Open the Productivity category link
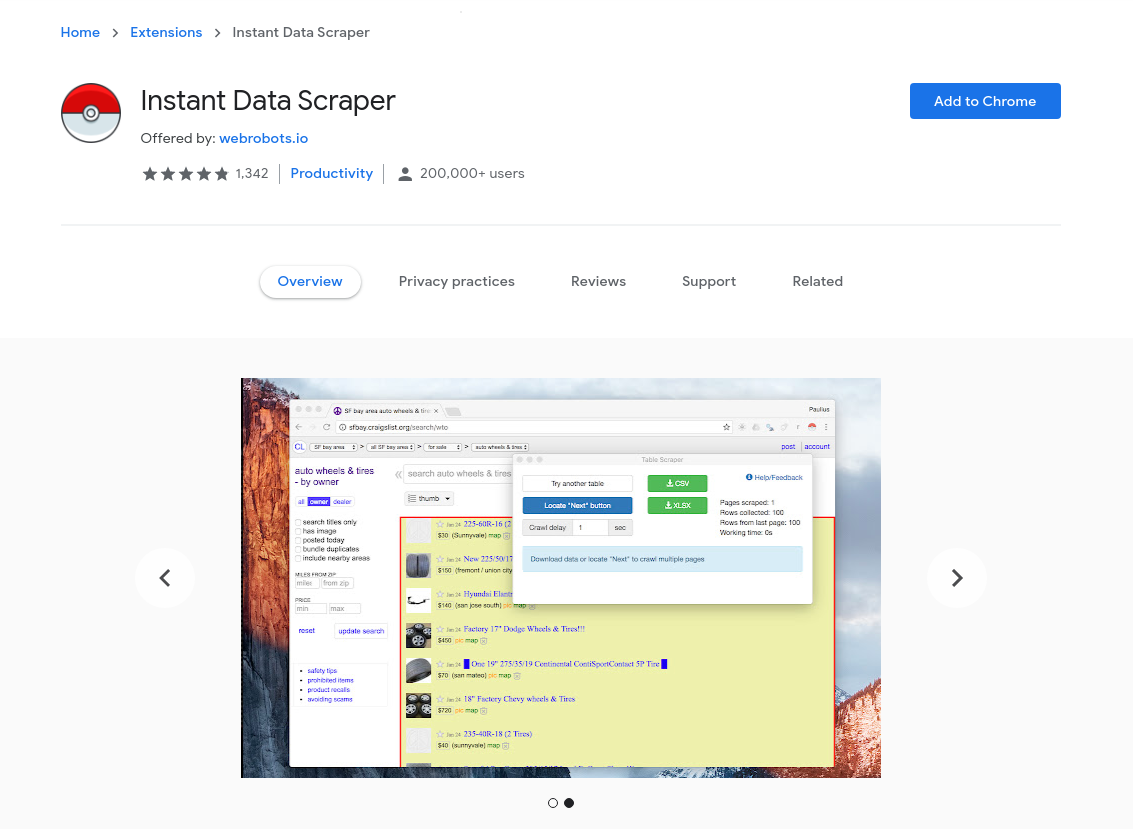The image size is (1133, 829). 332,173
